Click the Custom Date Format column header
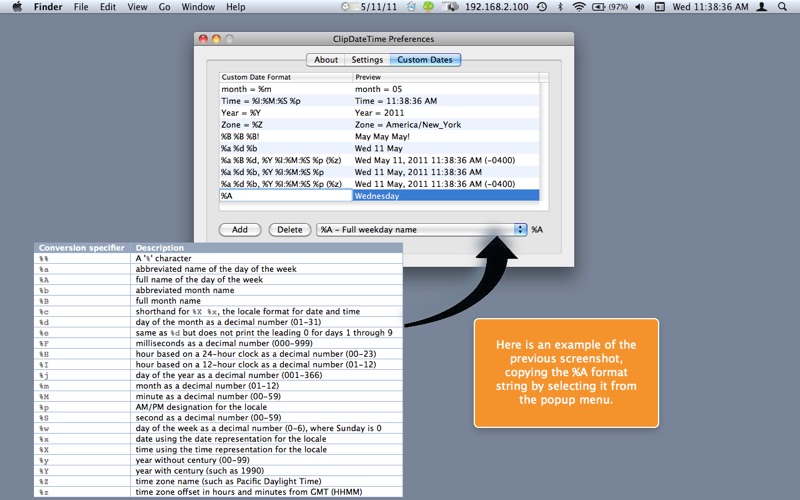The image size is (800, 500). click(x=286, y=77)
